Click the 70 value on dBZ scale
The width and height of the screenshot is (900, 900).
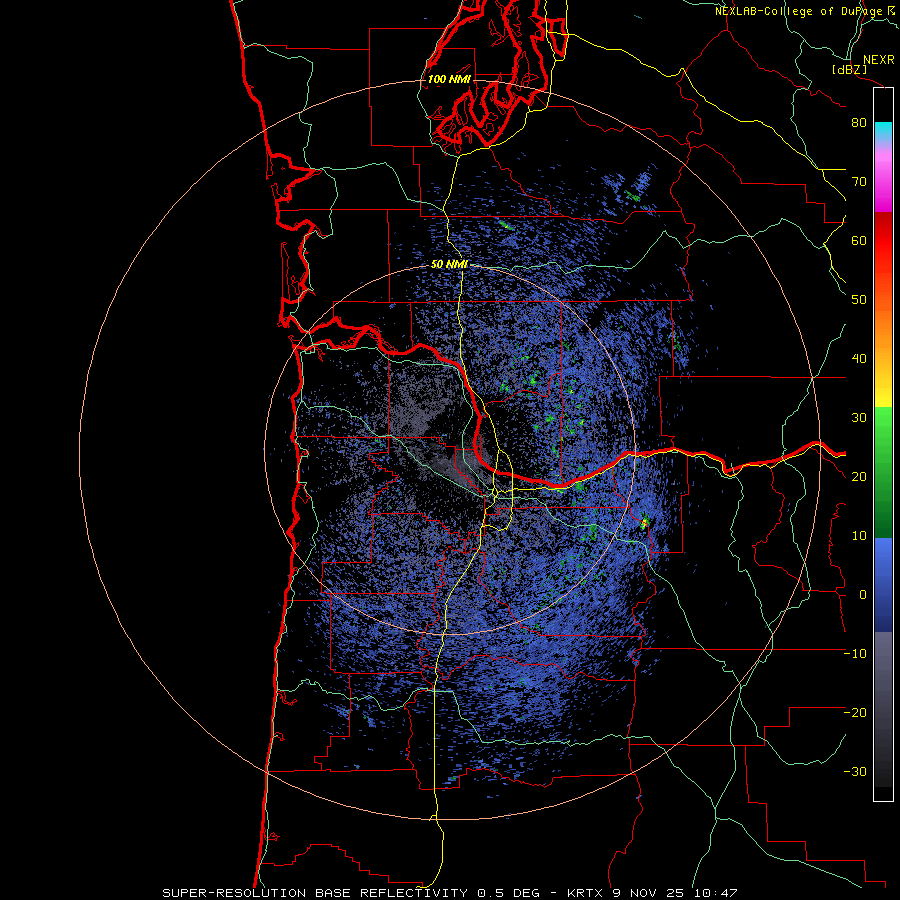point(859,182)
